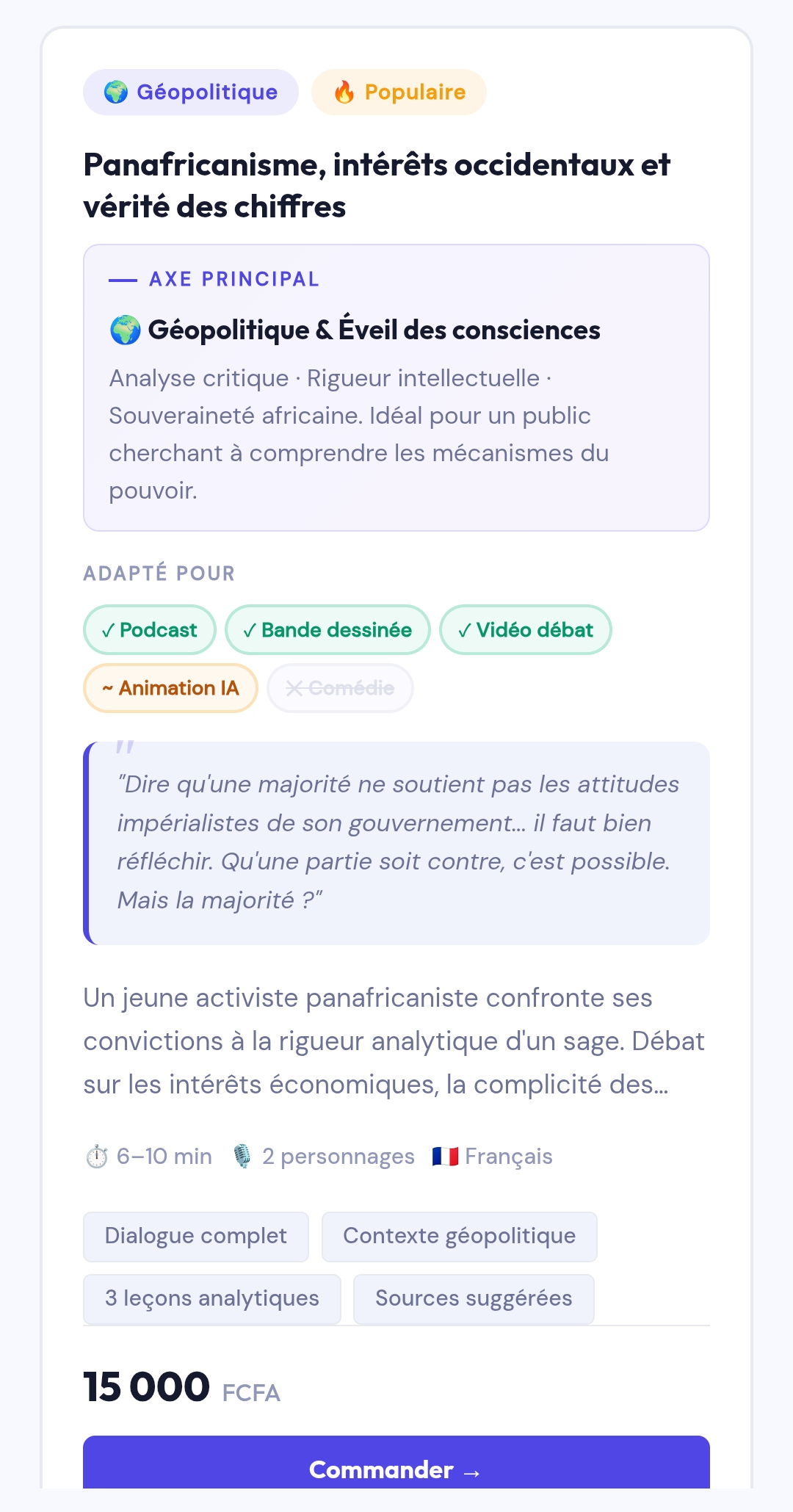Open the title Panafricanisme, intérêts occidentaux
The width and height of the screenshot is (793, 1512).
pos(377,185)
